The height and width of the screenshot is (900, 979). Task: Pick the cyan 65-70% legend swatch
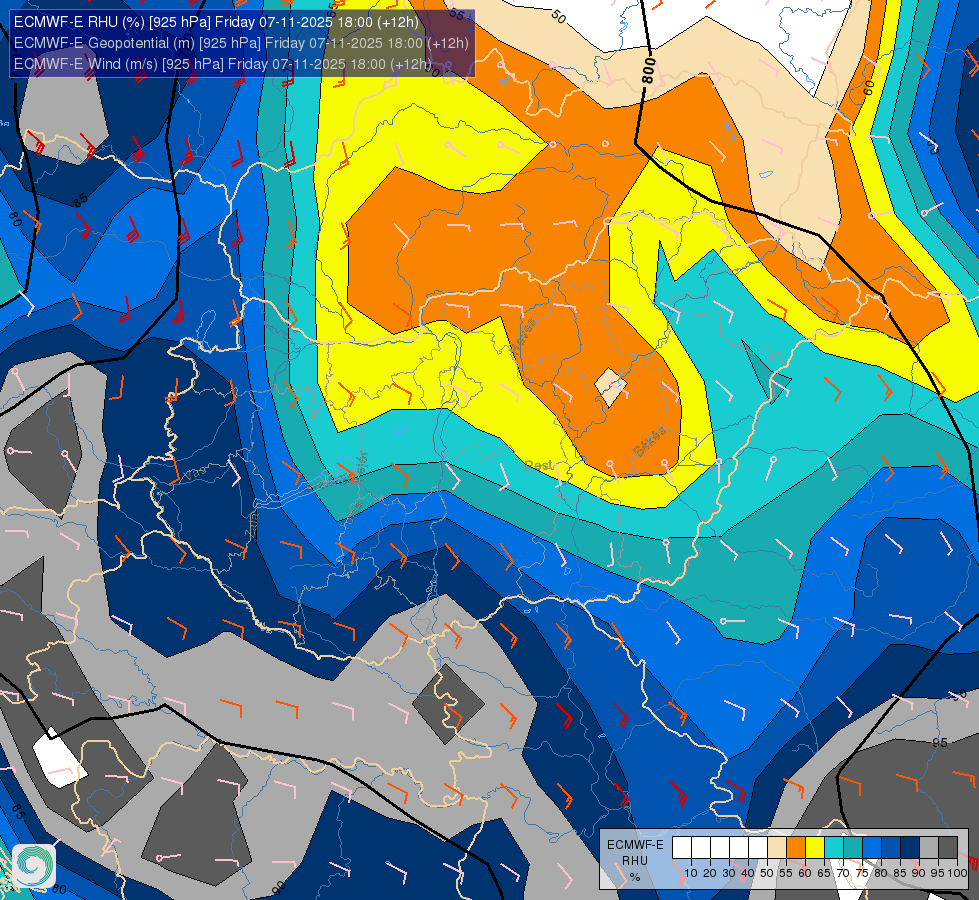(834, 848)
